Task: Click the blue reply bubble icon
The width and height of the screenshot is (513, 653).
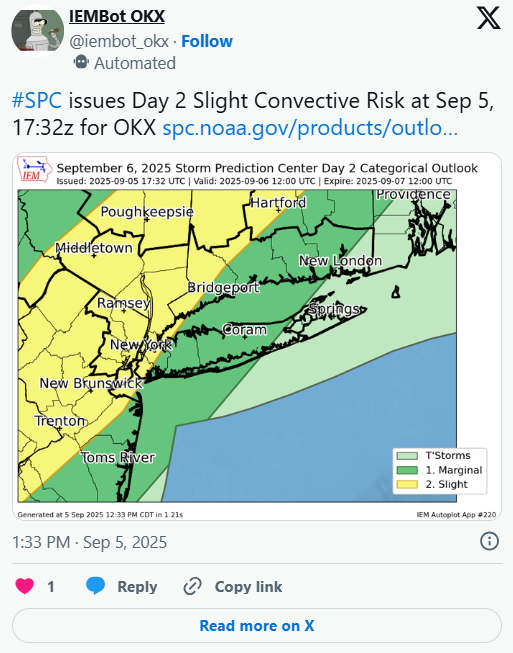Action: pos(95,586)
